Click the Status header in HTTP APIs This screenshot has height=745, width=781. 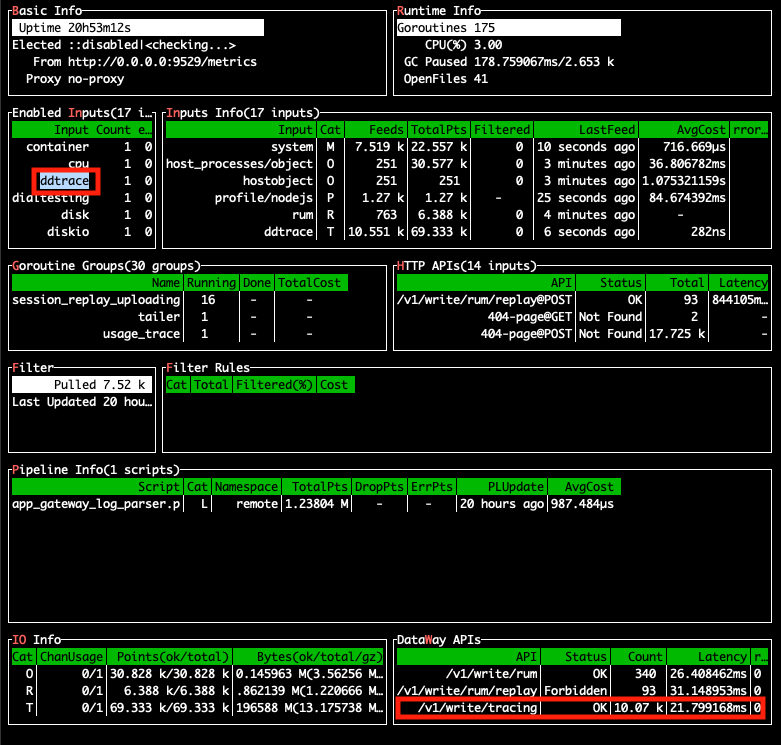(611, 283)
